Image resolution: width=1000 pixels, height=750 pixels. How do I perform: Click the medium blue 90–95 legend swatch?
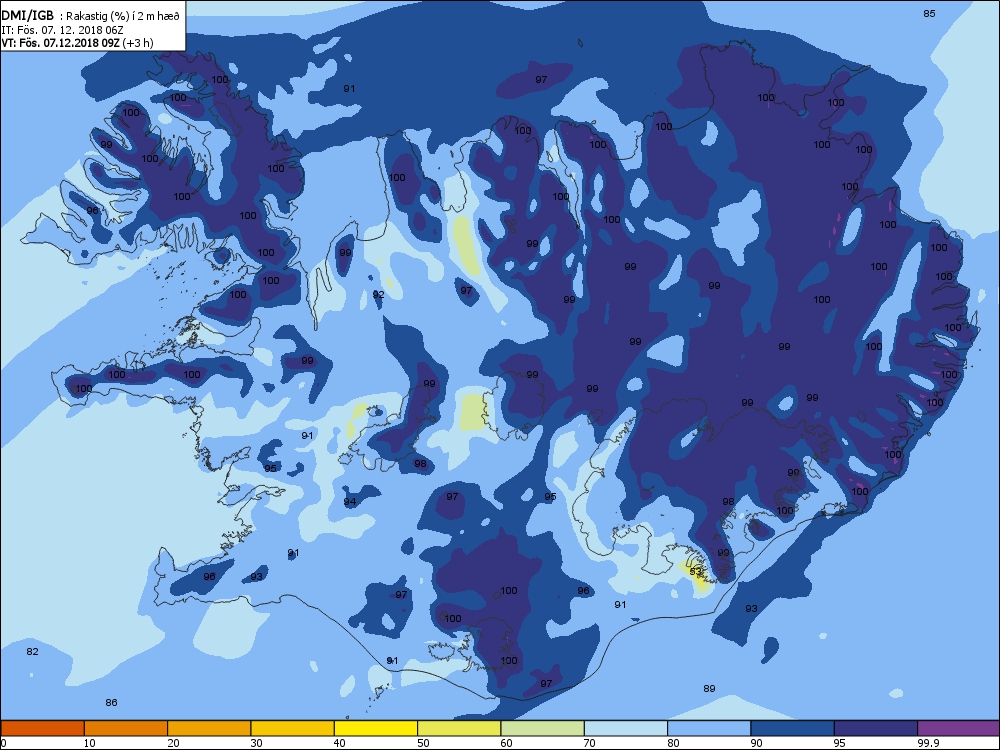tap(793, 728)
